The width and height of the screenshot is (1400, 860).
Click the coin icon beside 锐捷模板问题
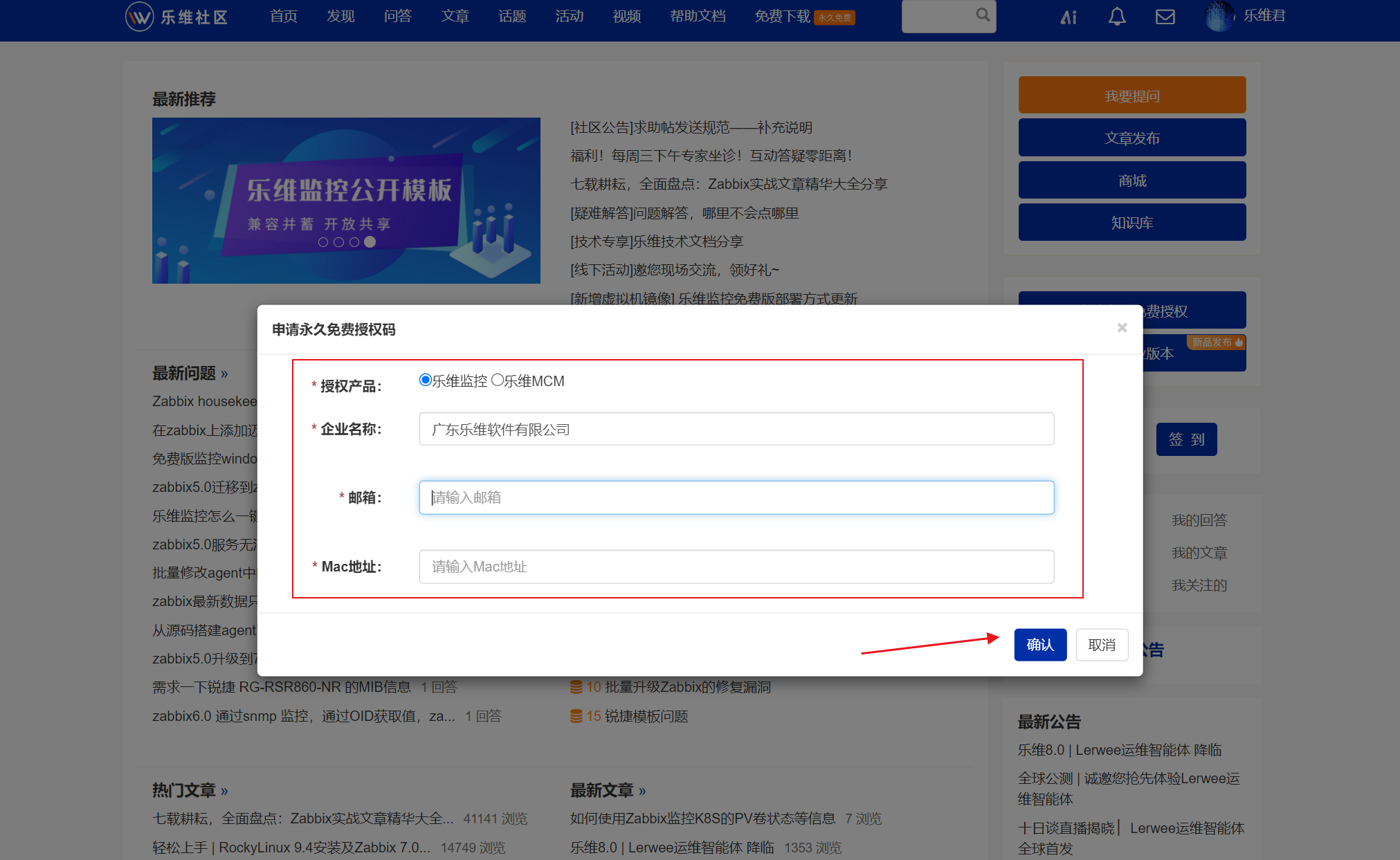pos(576,716)
